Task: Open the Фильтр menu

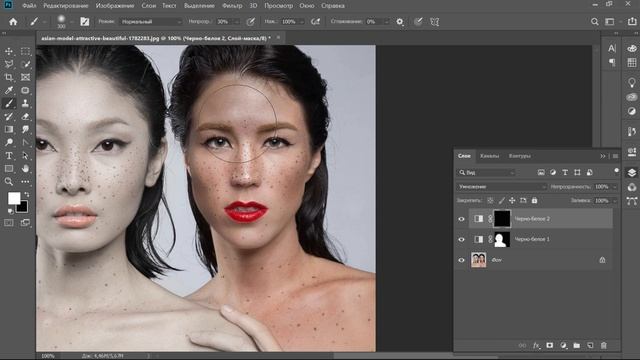Action: click(232, 6)
